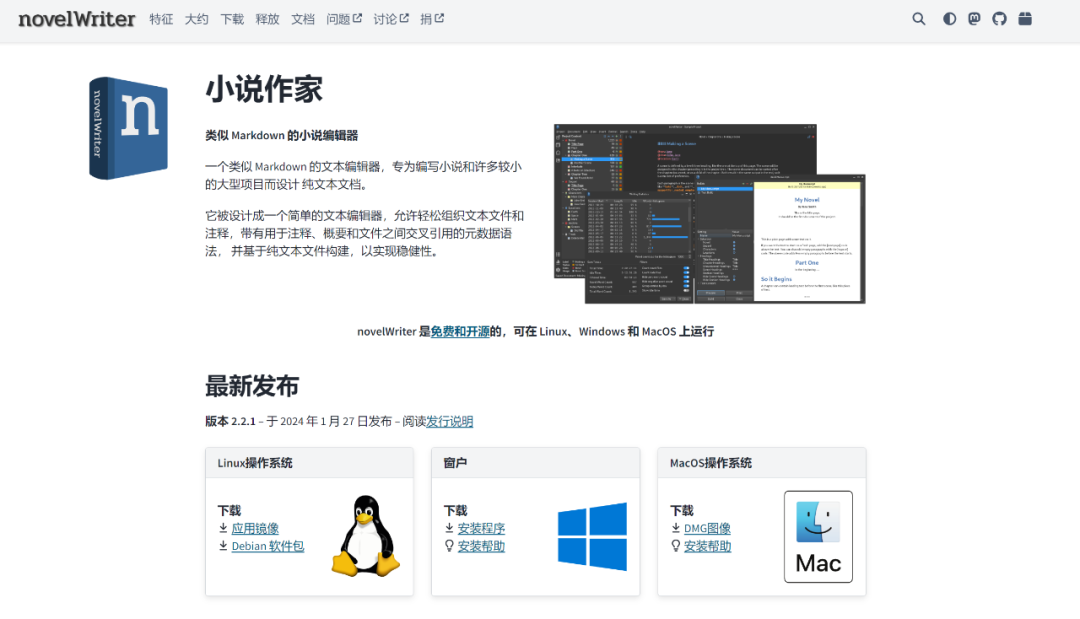Click the Linux Tux penguin image
The image size is (1080, 619).
366,536
